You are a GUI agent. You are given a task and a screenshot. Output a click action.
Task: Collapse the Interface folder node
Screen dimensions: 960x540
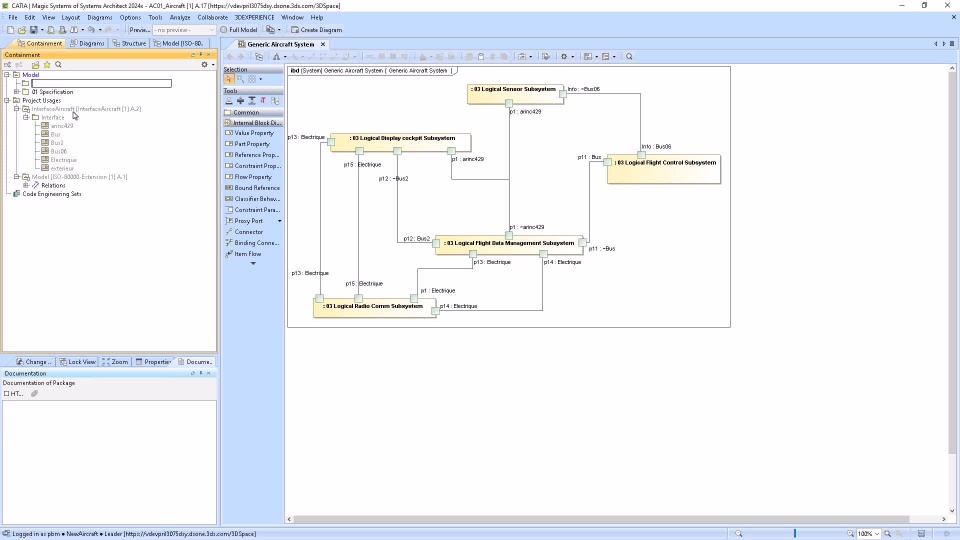pos(26,117)
